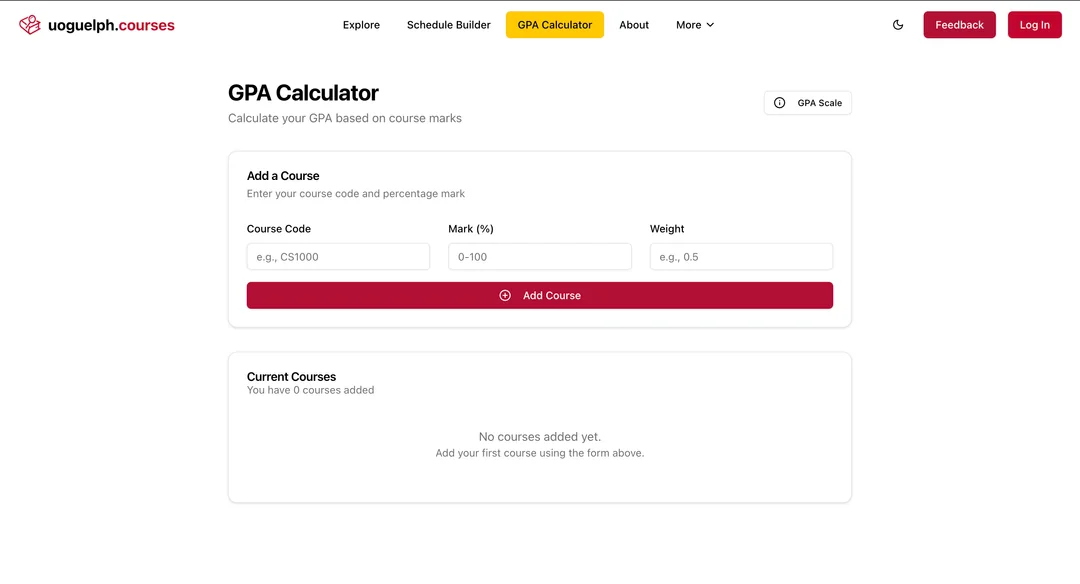1080x584 pixels.
Task: Click the 'GPA Calculator' page heading
Action: (303, 93)
